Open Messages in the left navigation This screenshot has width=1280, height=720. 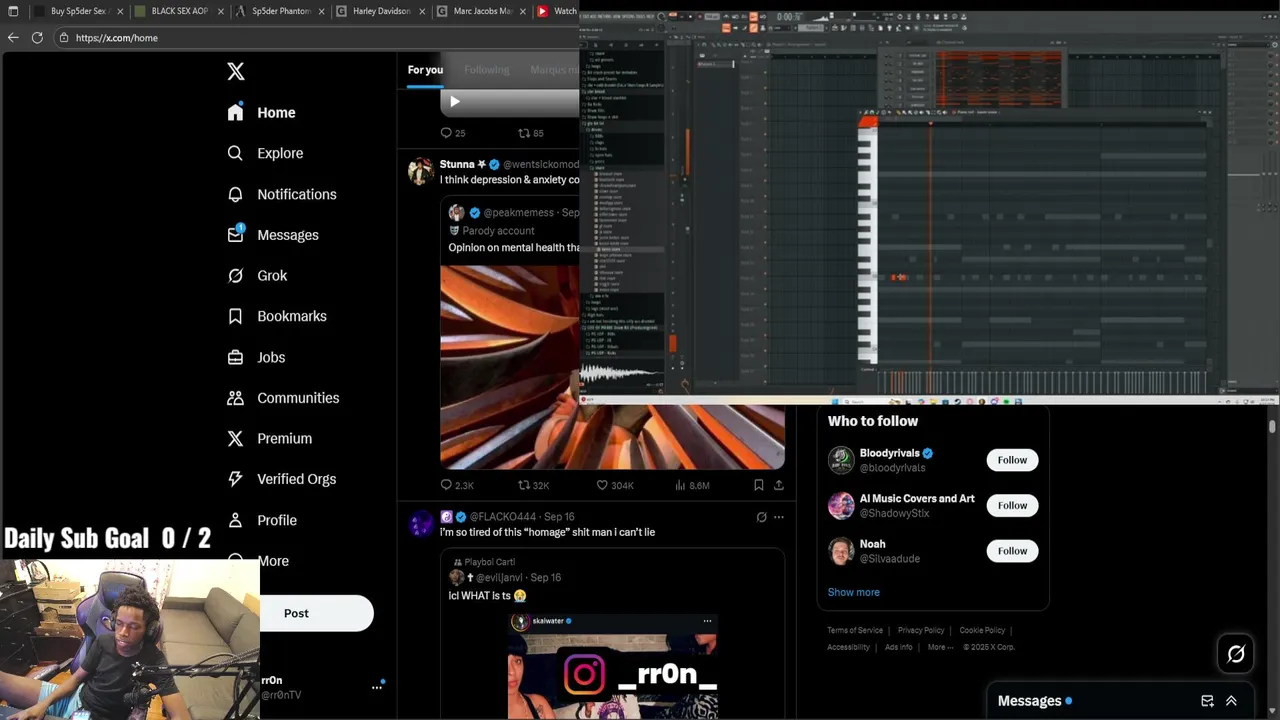272,235
